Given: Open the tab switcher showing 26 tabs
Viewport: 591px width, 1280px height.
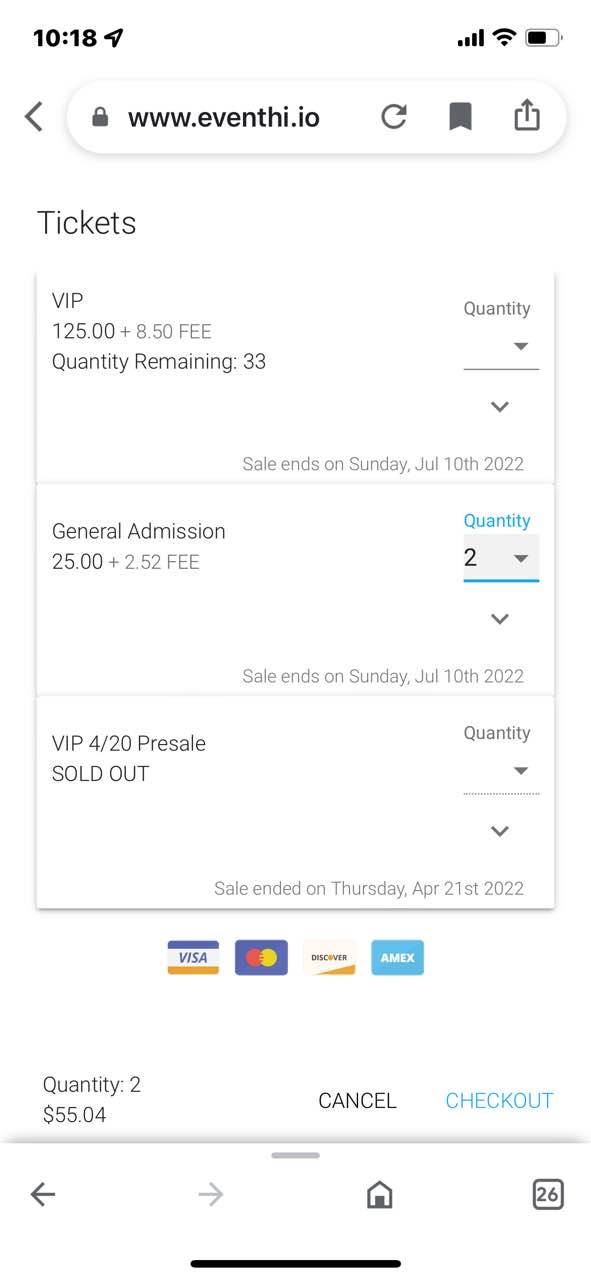Looking at the screenshot, I should click(x=548, y=1194).
